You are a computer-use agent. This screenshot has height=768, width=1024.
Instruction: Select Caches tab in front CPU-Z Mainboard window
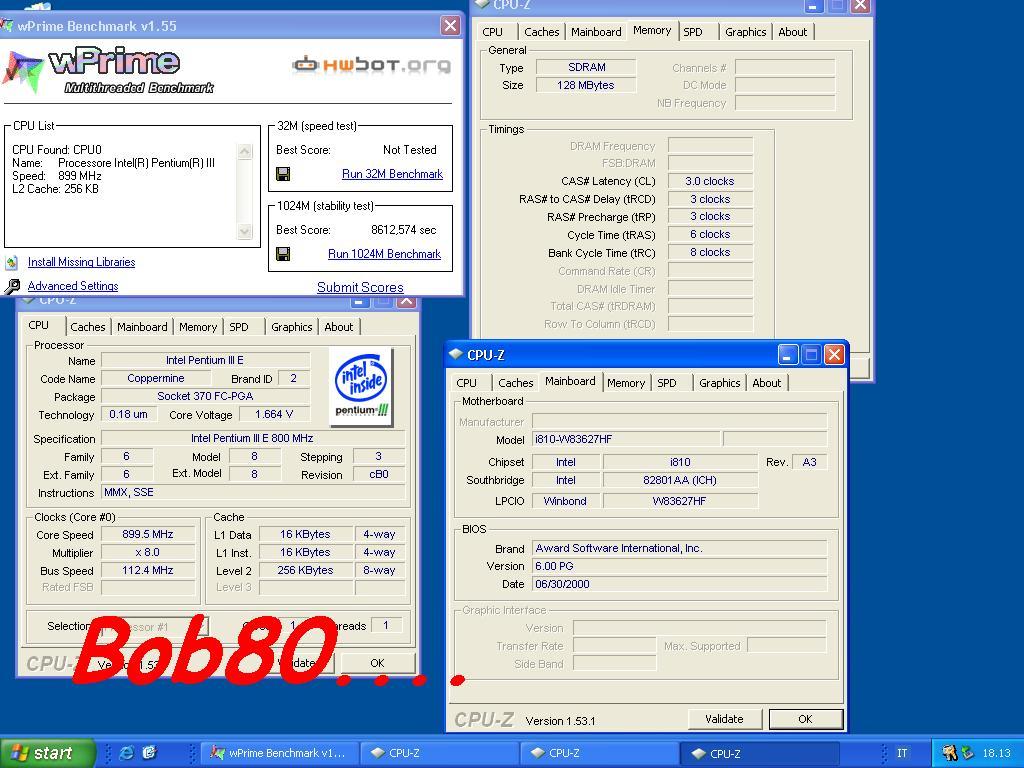[x=515, y=383]
